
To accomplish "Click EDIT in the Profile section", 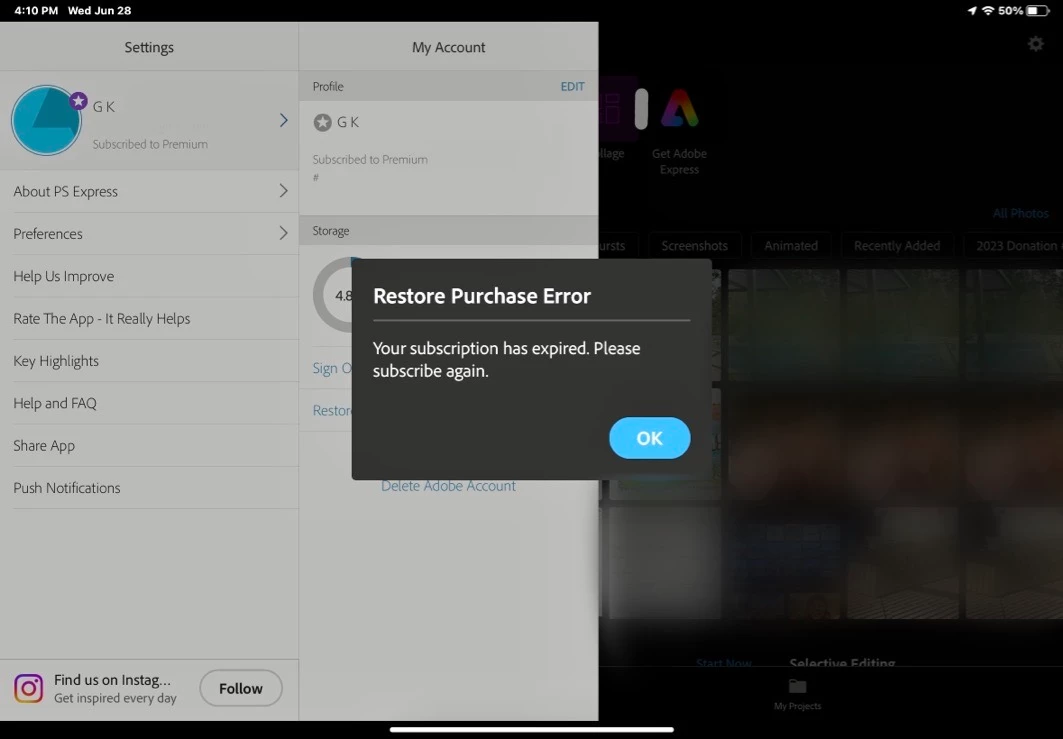I will [572, 86].
